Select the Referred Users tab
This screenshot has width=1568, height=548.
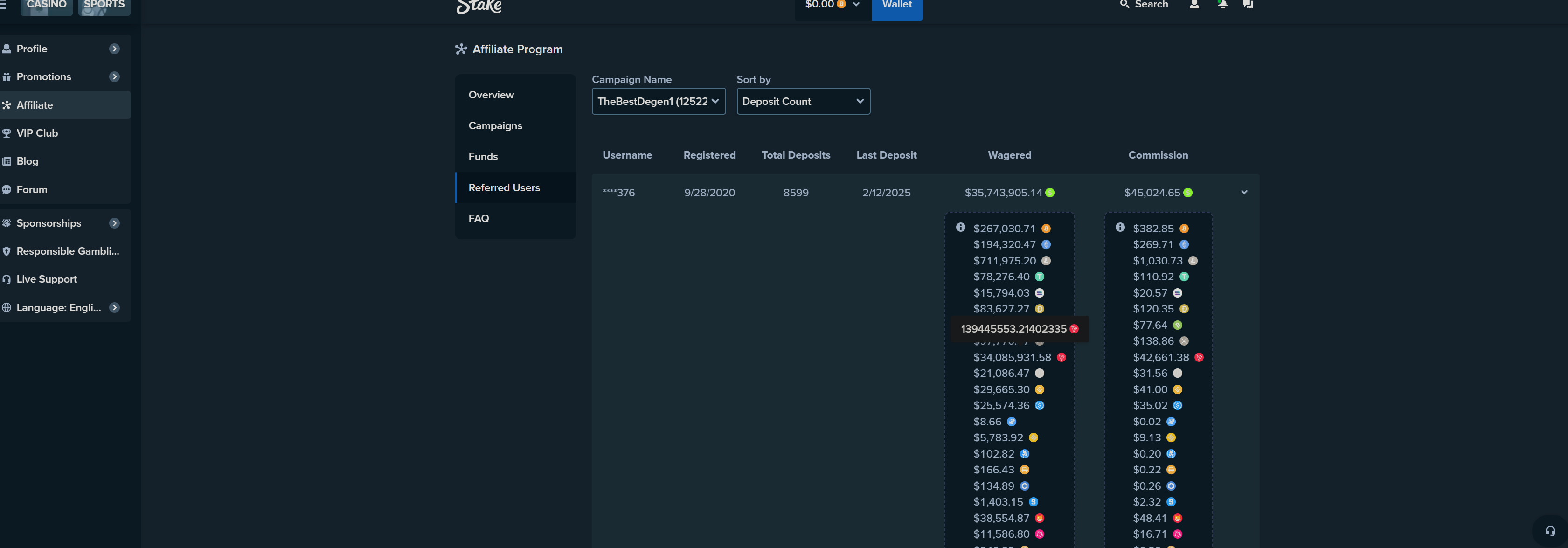pyautogui.click(x=515, y=187)
